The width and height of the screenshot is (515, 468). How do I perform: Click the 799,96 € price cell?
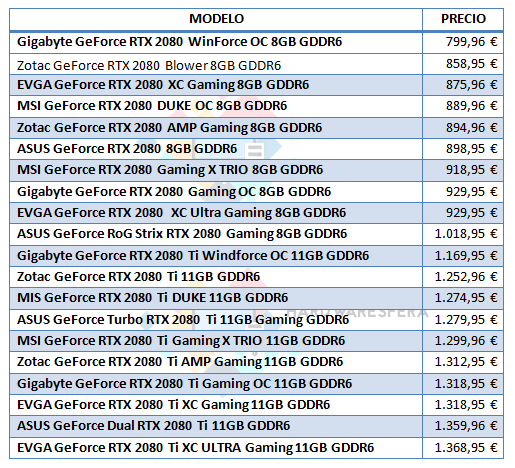(x=463, y=42)
